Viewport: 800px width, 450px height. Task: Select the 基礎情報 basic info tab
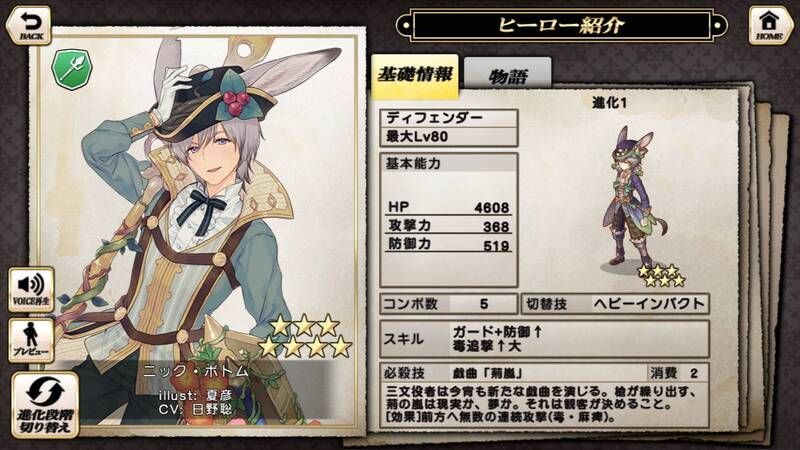(414, 76)
